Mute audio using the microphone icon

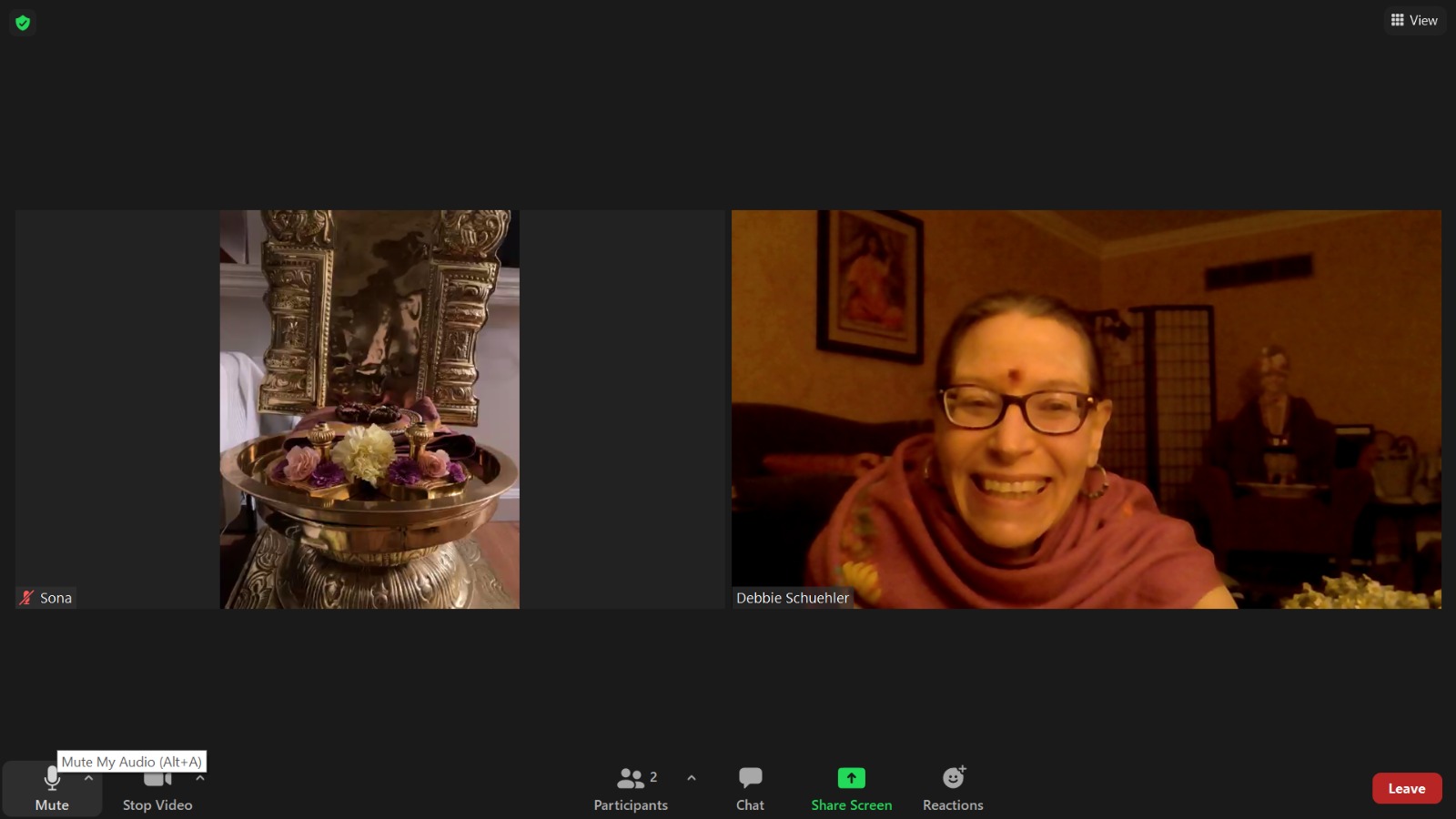[x=52, y=779]
